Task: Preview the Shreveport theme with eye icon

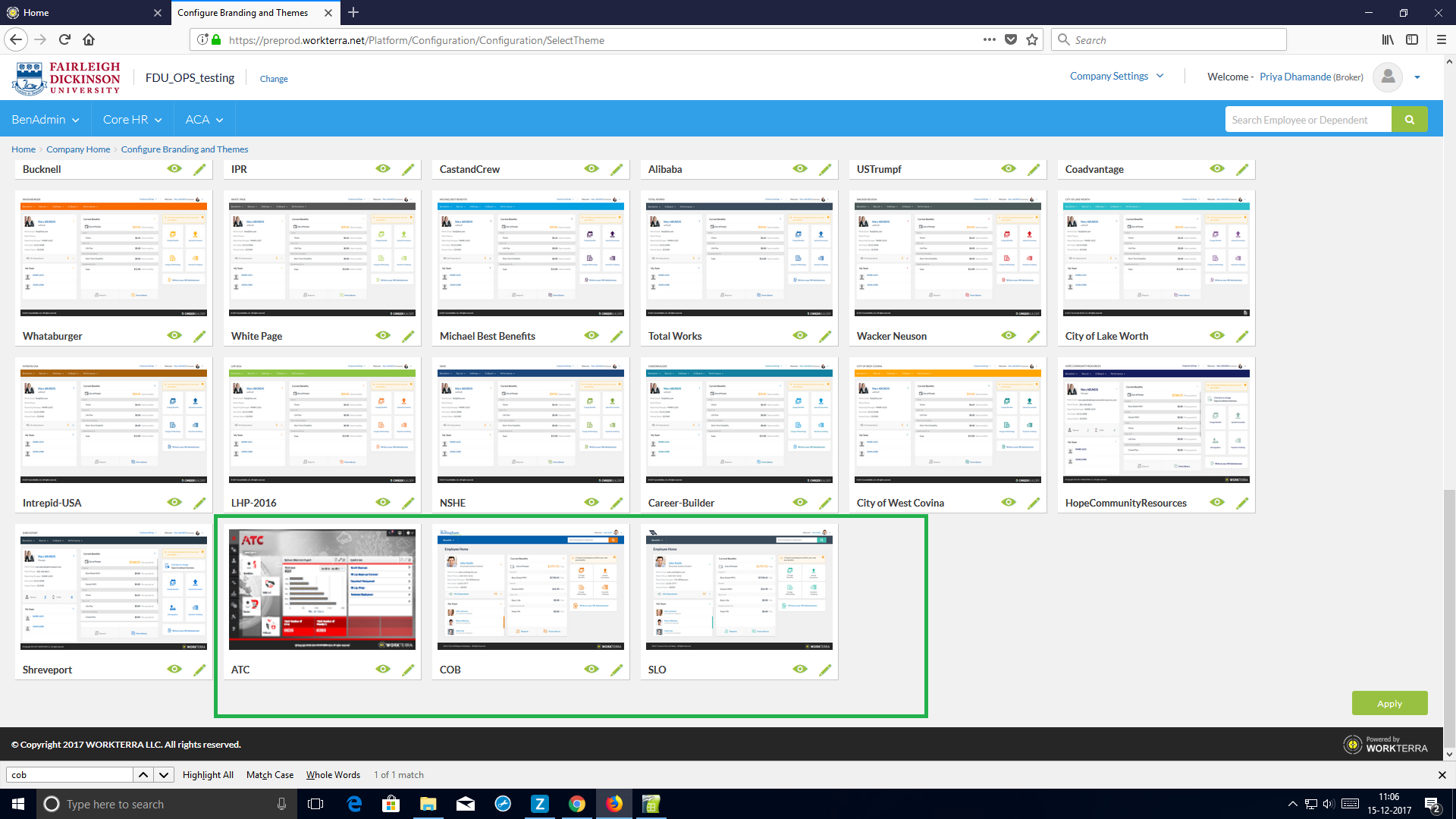Action: (174, 669)
